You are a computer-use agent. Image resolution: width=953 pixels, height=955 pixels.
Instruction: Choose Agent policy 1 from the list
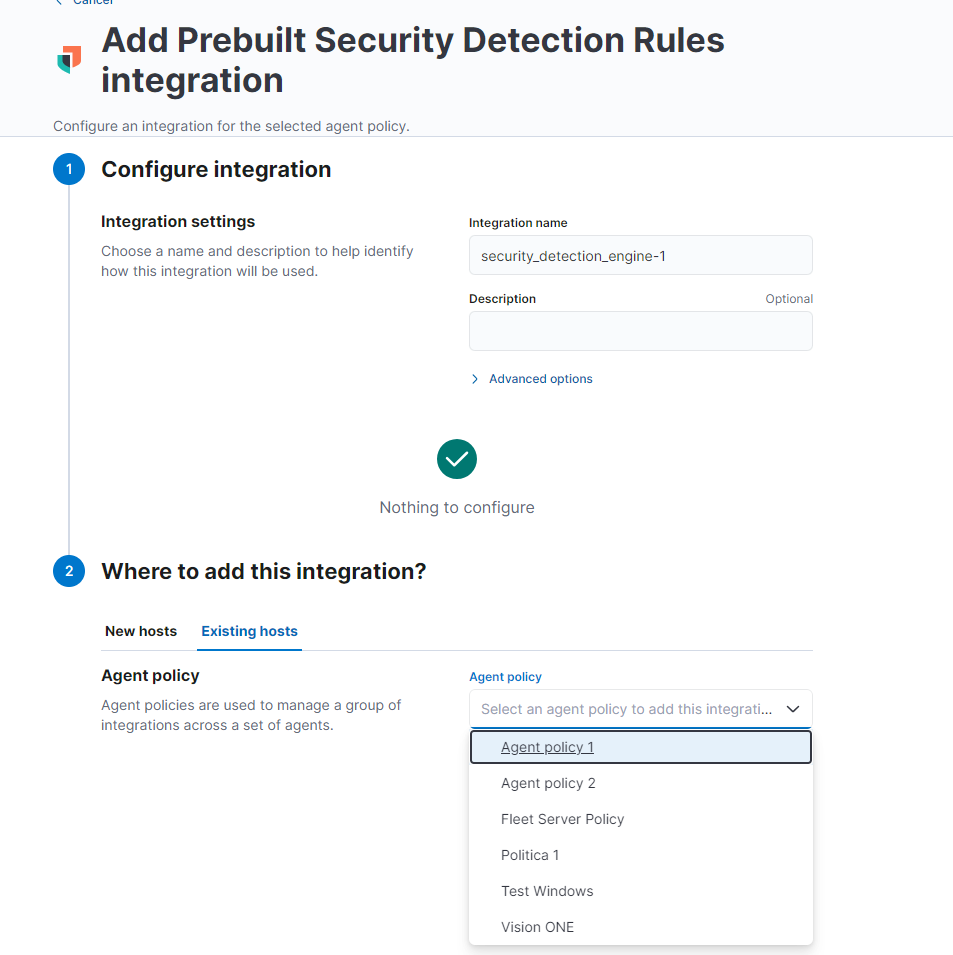(547, 747)
